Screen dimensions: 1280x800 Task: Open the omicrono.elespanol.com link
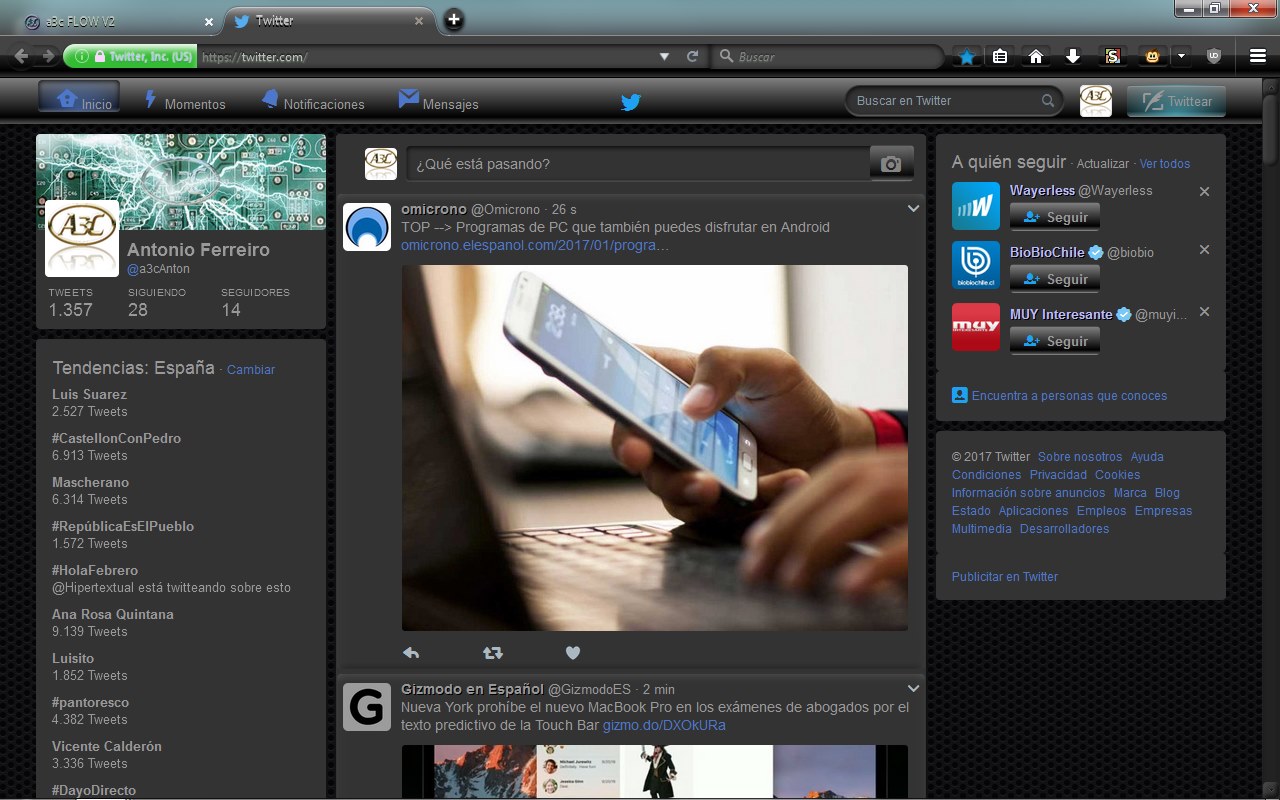[x=535, y=245]
